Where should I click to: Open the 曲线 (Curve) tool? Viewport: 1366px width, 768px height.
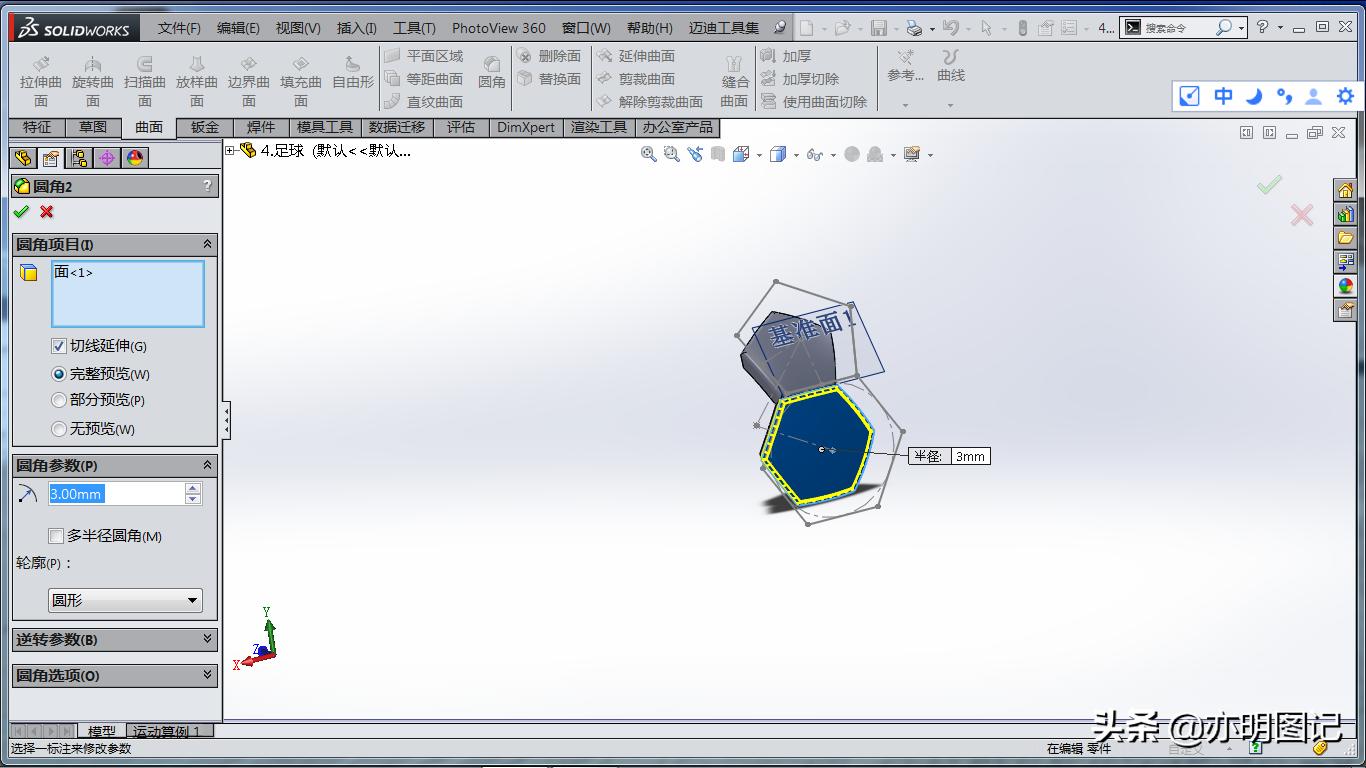coord(947,75)
